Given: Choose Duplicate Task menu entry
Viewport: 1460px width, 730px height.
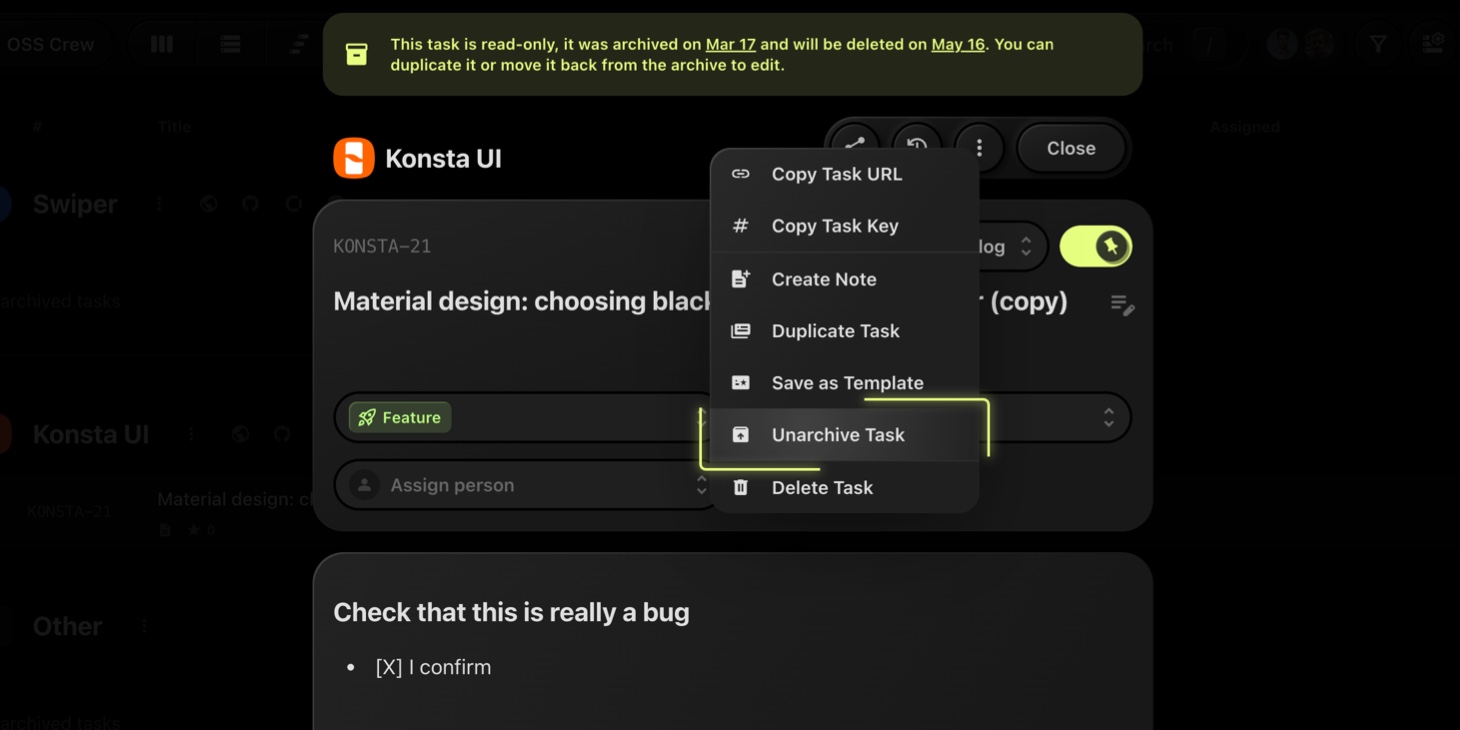Looking at the screenshot, I should [835, 331].
